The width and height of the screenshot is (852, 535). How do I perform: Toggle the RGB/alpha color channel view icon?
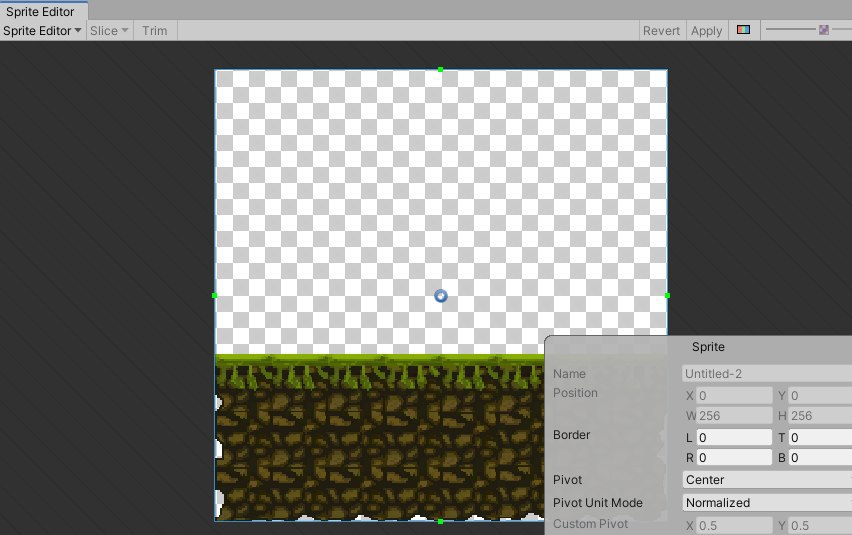pyautogui.click(x=743, y=30)
